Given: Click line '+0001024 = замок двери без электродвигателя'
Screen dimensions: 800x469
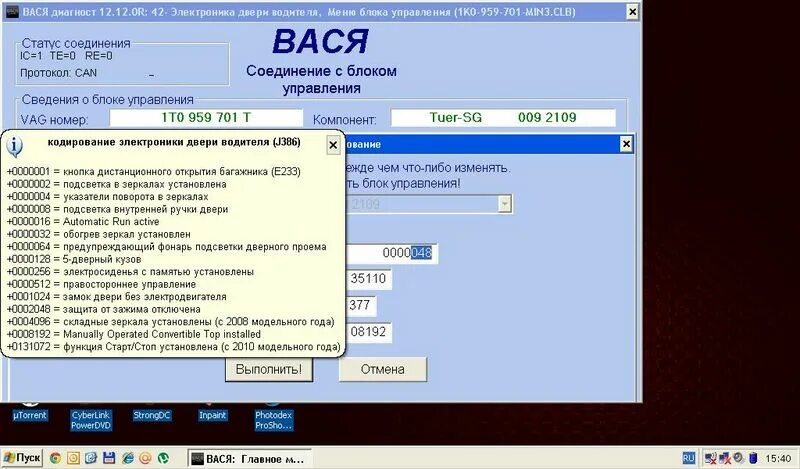Looking at the screenshot, I should pyautogui.click(x=116, y=297).
